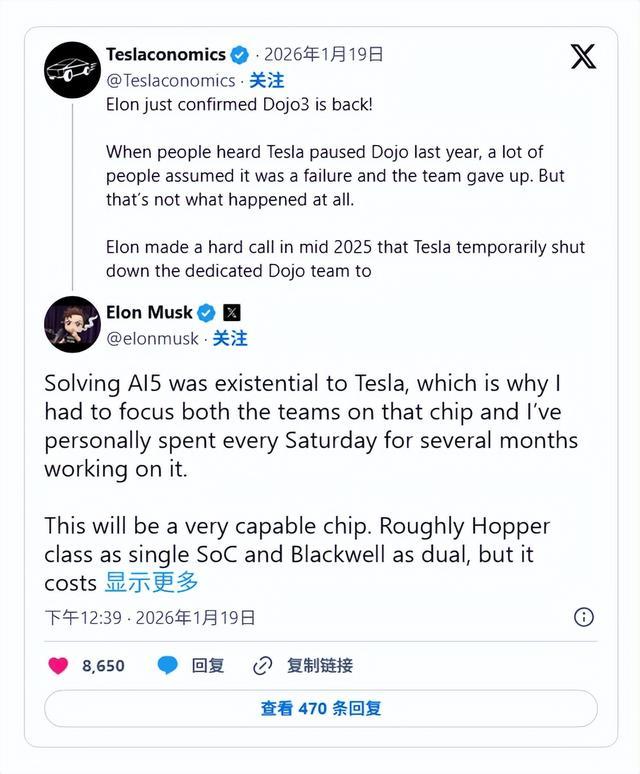Click the @elonmusk handle
The width and height of the screenshot is (640, 774).
tap(153, 338)
